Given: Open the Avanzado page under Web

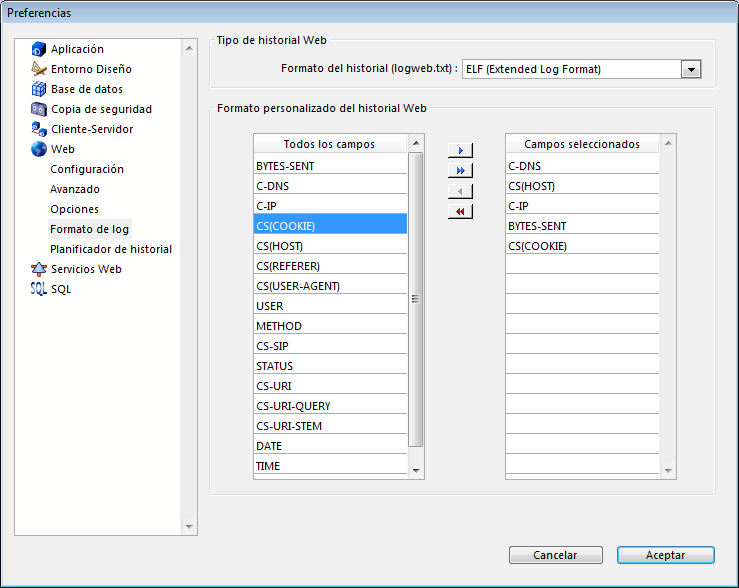Looking at the screenshot, I should pyautogui.click(x=75, y=189).
